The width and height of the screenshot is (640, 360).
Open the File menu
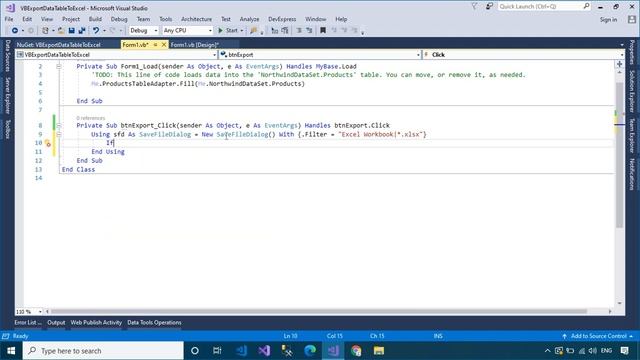tap(9, 19)
